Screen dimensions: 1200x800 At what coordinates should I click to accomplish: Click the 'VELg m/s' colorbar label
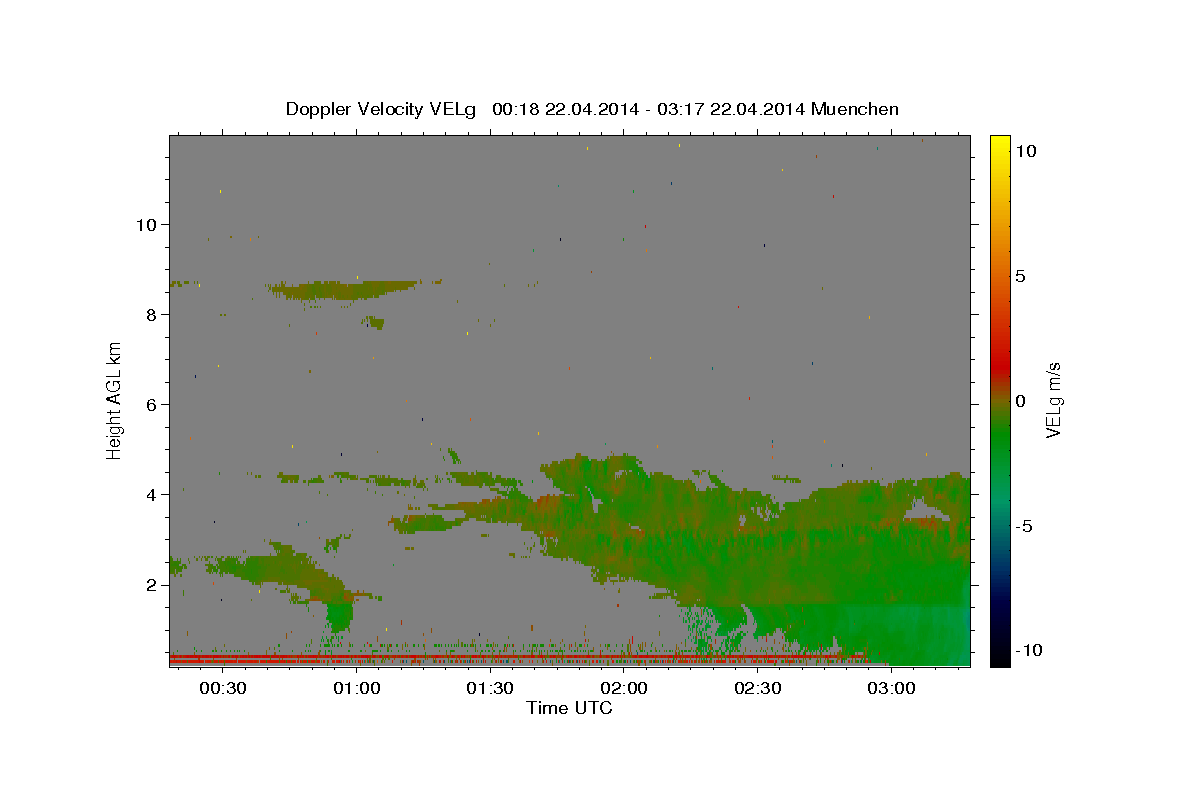pyautogui.click(x=1053, y=400)
